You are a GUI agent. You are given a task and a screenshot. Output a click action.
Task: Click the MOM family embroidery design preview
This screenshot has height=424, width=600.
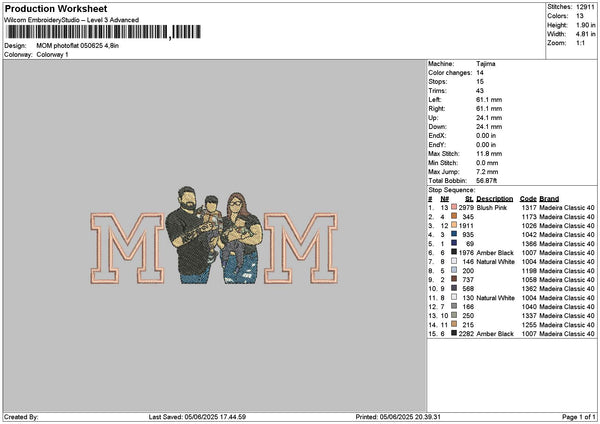[214, 236]
